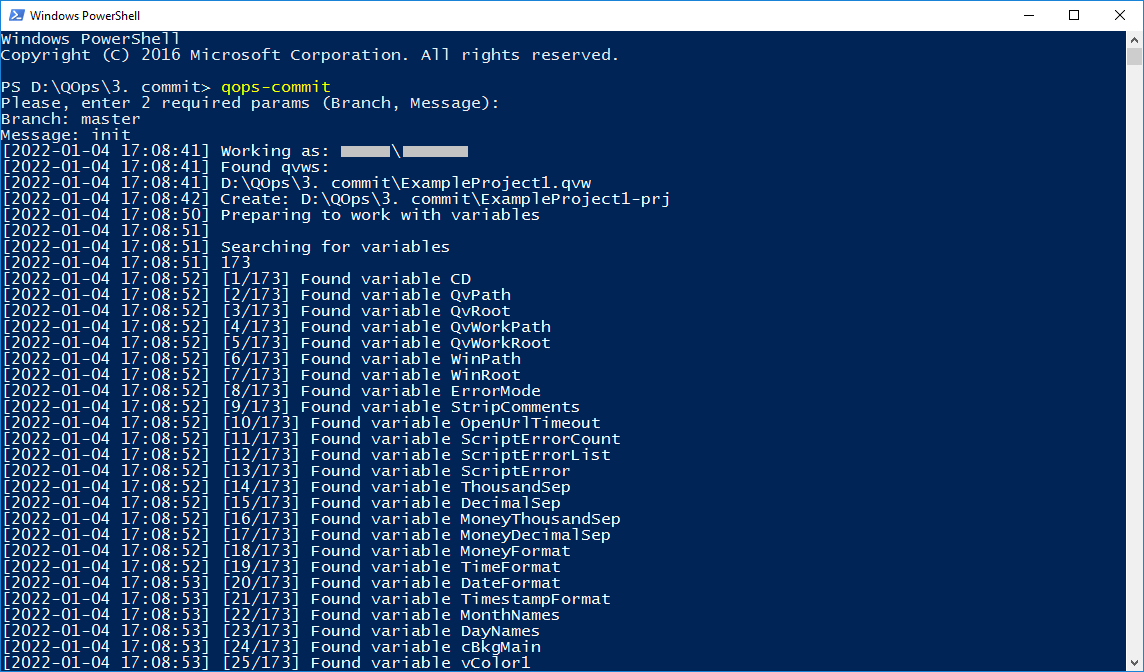Click the 'Found qvws:' log line
The height and width of the screenshot is (672, 1144).
point(166,167)
